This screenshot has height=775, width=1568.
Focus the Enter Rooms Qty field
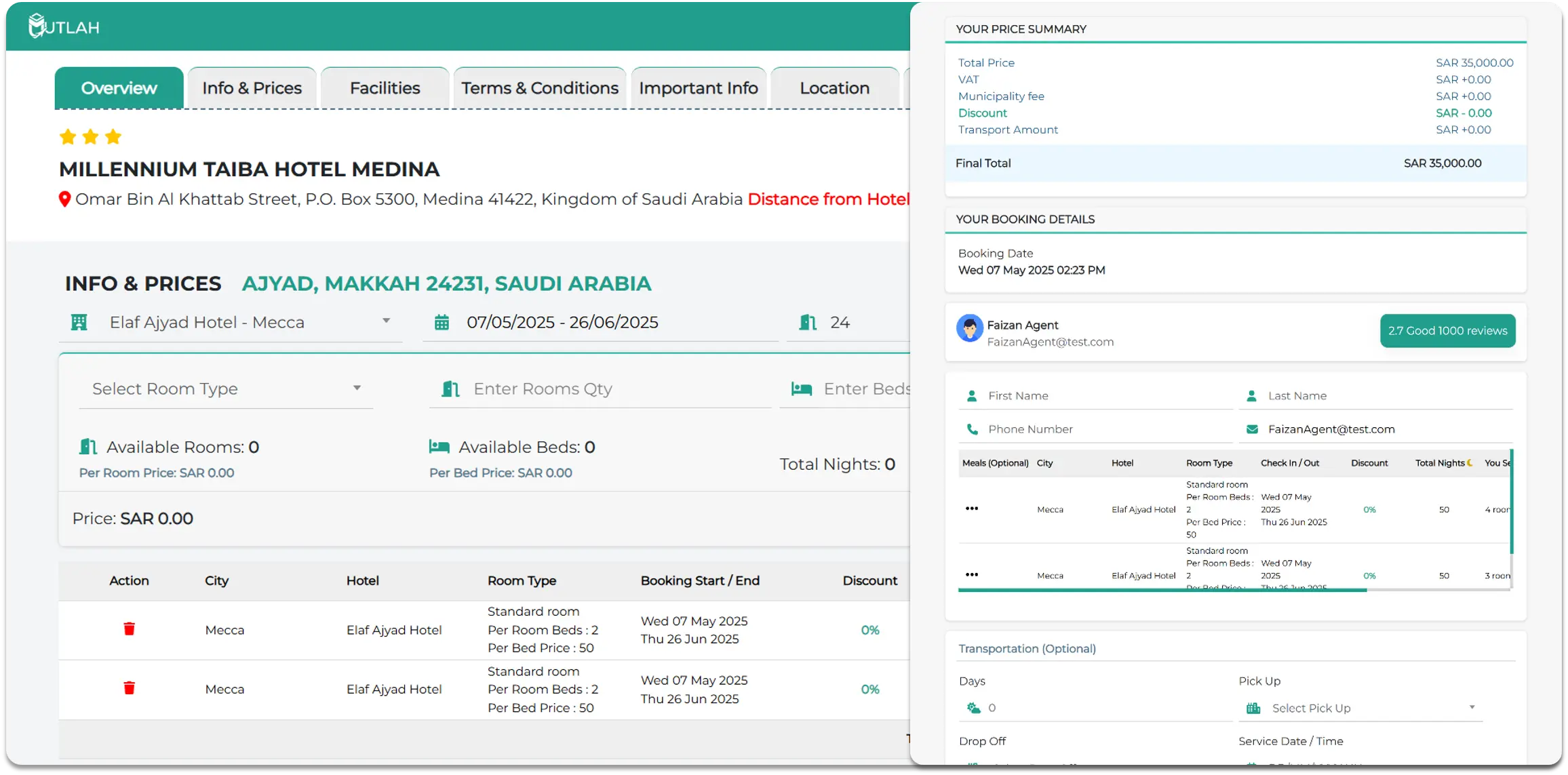600,389
